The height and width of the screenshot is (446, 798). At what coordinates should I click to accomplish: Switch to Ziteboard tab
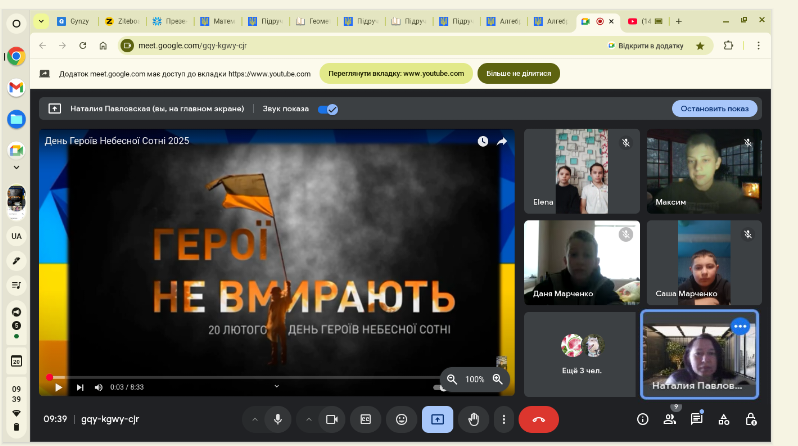(x=123, y=21)
